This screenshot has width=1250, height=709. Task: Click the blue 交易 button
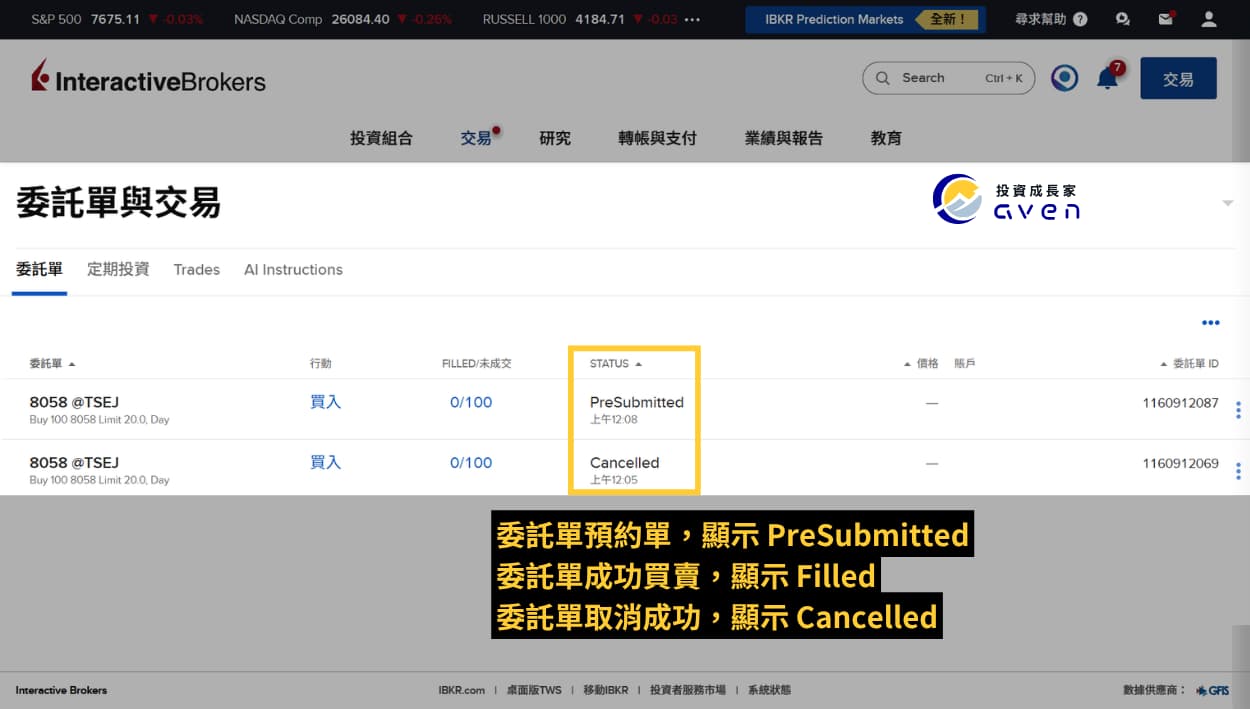(1178, 78)
